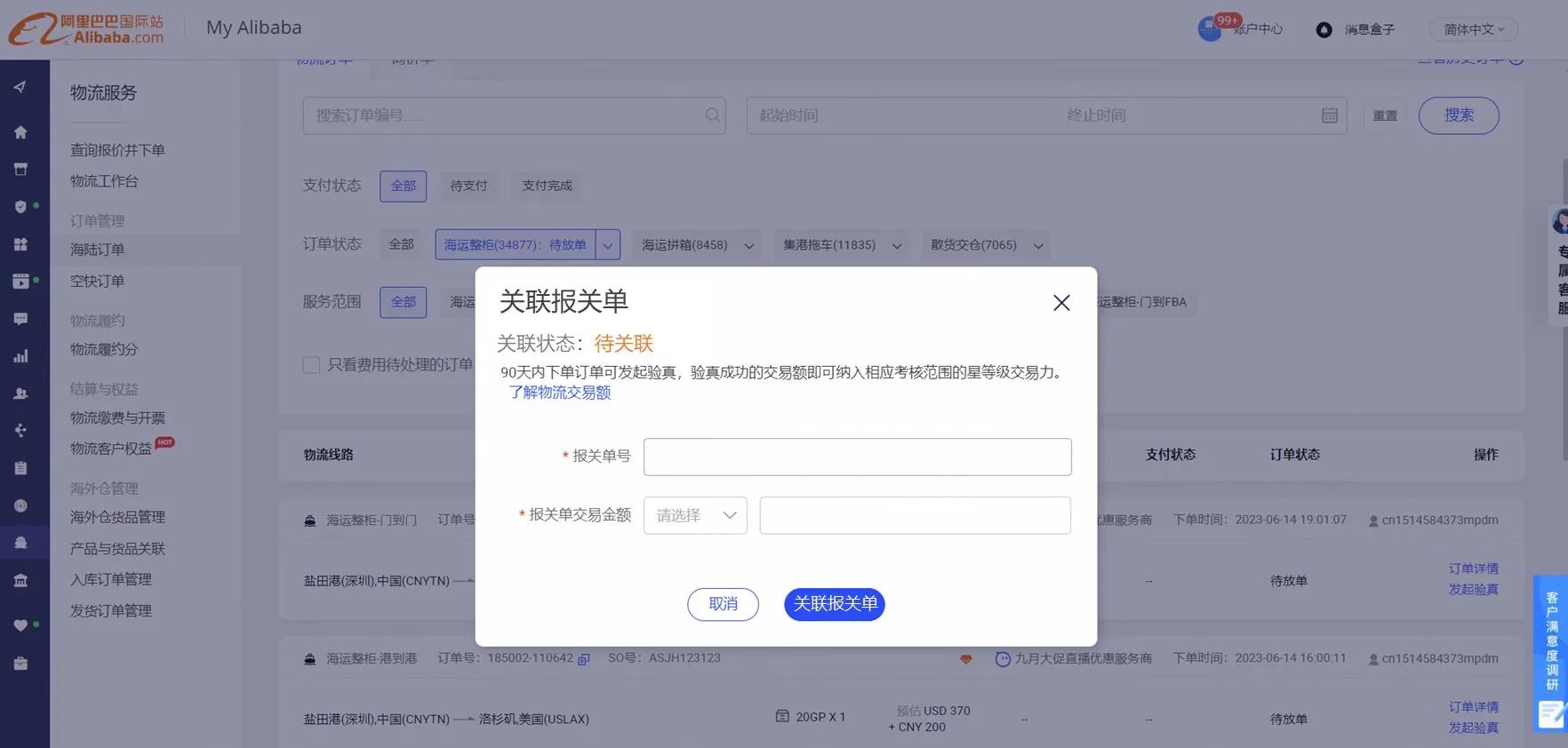Open the 账户中心 avatar with 99+ badge
Viewport: 1568px width, 748px height.
point(1210,28)
